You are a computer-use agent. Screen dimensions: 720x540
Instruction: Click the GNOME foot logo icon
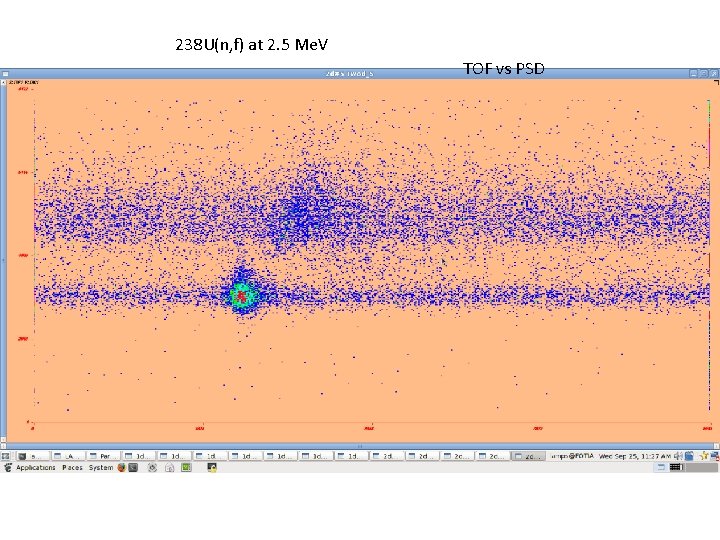[8, 467]
